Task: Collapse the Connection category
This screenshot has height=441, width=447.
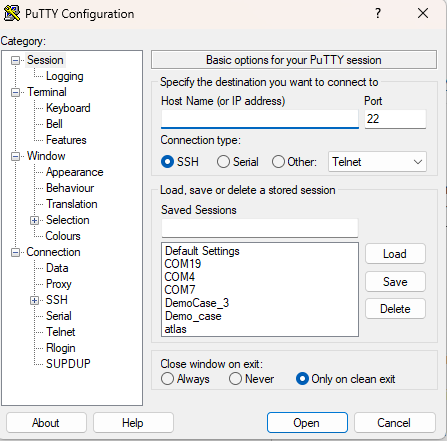Action: tap(15, 252)
